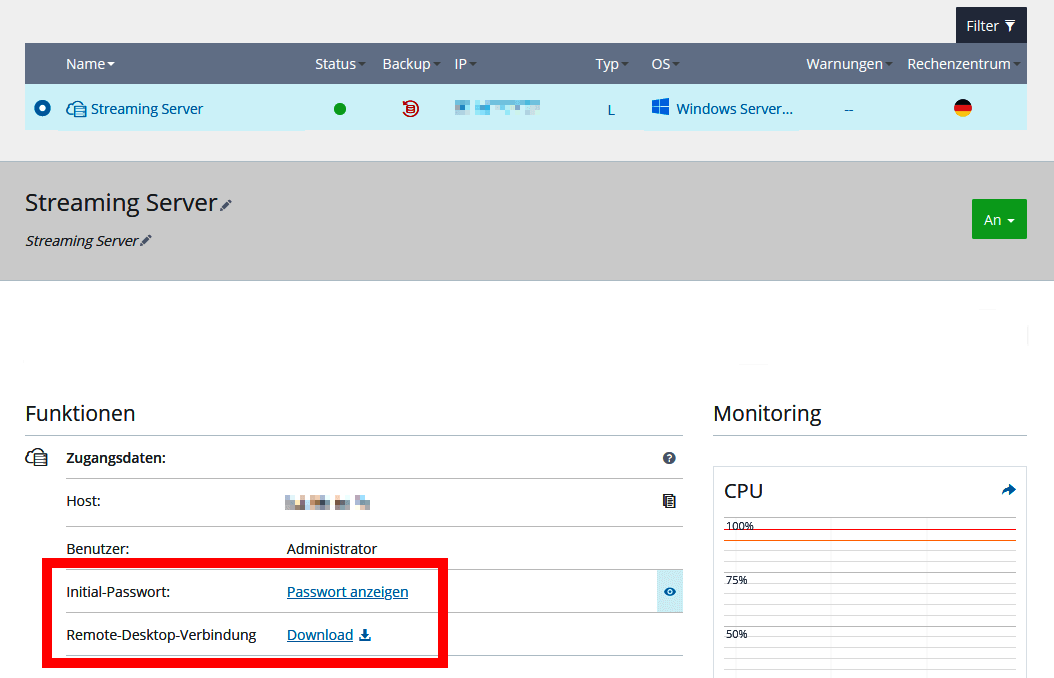The height and width of the screenshot is (678, 1054).
Task: Open the Filter menu at top right
Action: 991,24
